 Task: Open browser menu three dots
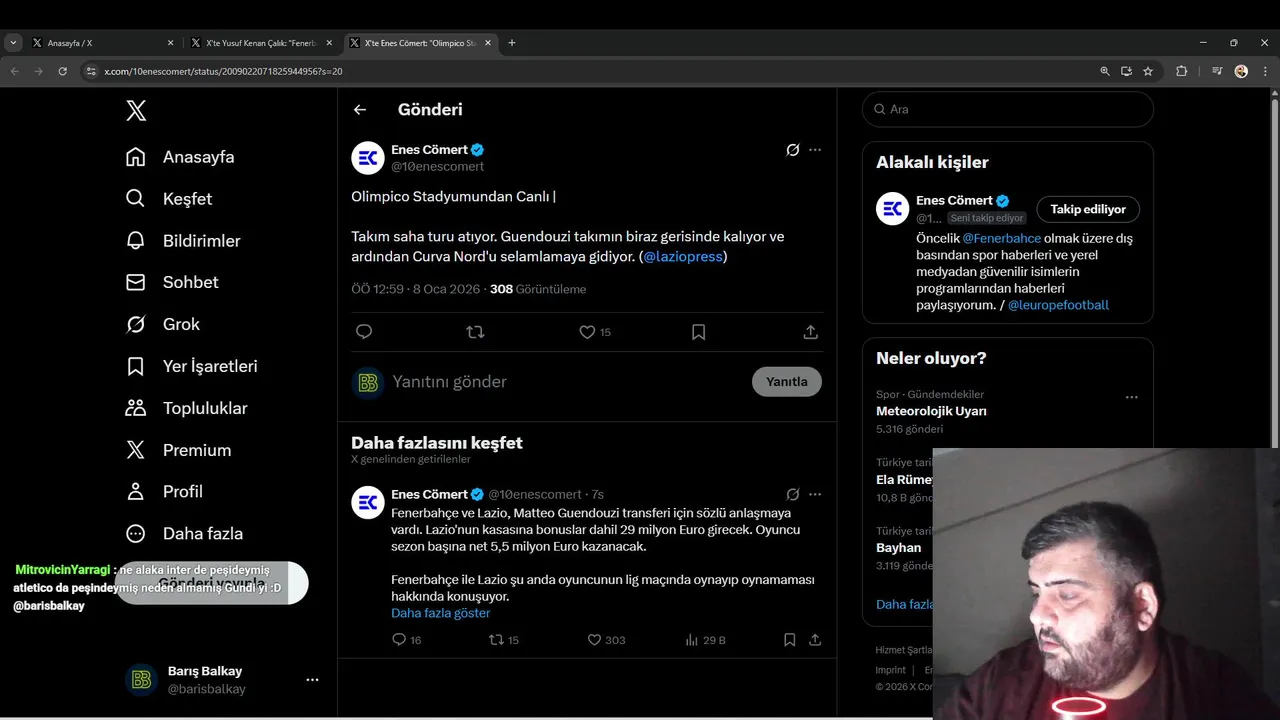click(1265, 71)
